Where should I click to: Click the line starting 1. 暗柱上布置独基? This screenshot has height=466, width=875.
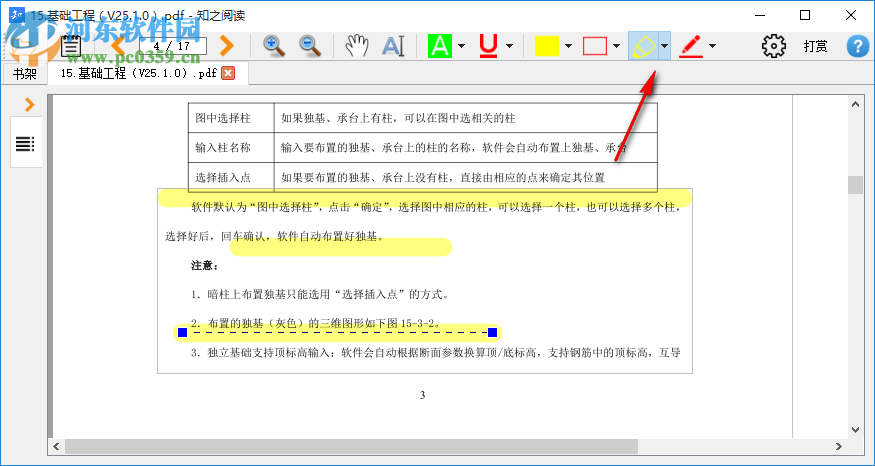tap(320, 295)
